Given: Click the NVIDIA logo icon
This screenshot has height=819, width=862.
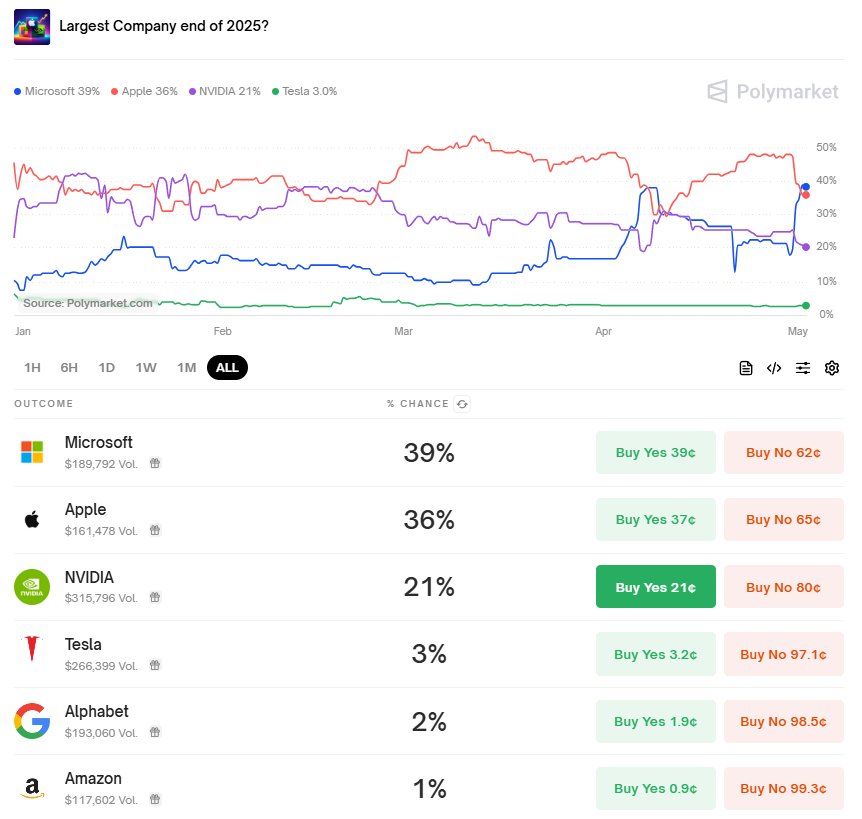Looking at the screenshot, I should click(32, 587).
